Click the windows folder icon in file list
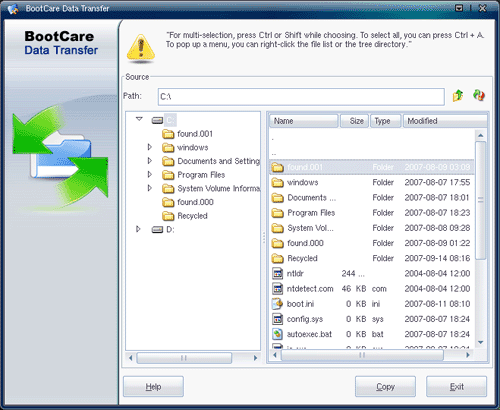Screen dimensions: 500x410 (x=277, y=182)
